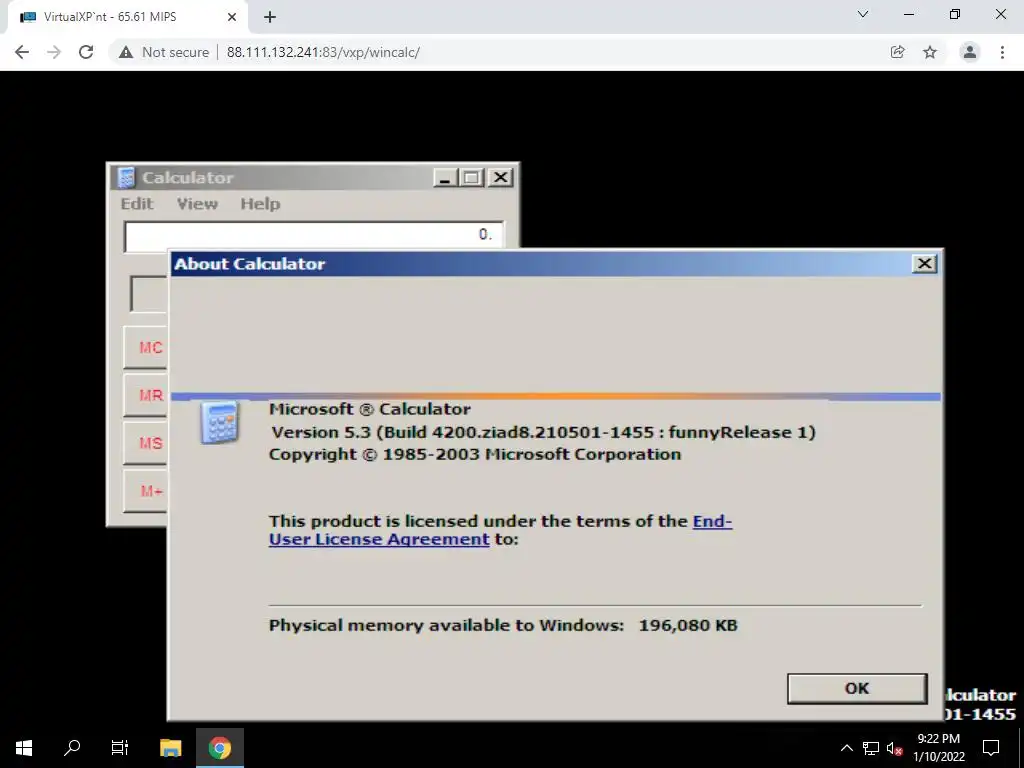
Task: Open the Windows Start menu
Action: pyautogui.click(x=24, y=748)
